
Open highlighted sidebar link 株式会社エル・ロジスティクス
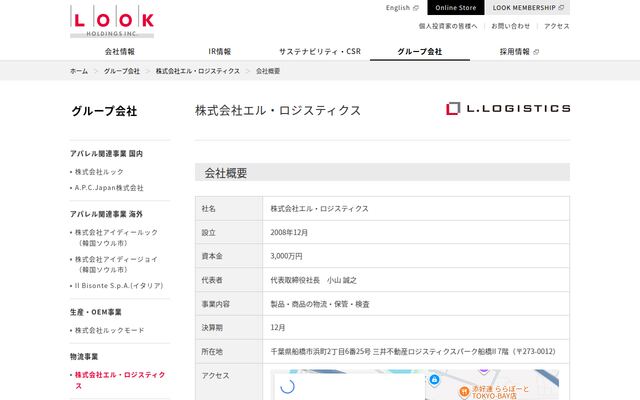click(120, 380)
